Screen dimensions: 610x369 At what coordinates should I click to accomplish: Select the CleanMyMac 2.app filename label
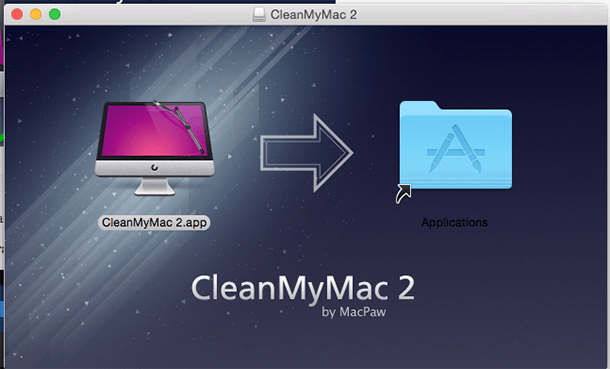point(154,222)
